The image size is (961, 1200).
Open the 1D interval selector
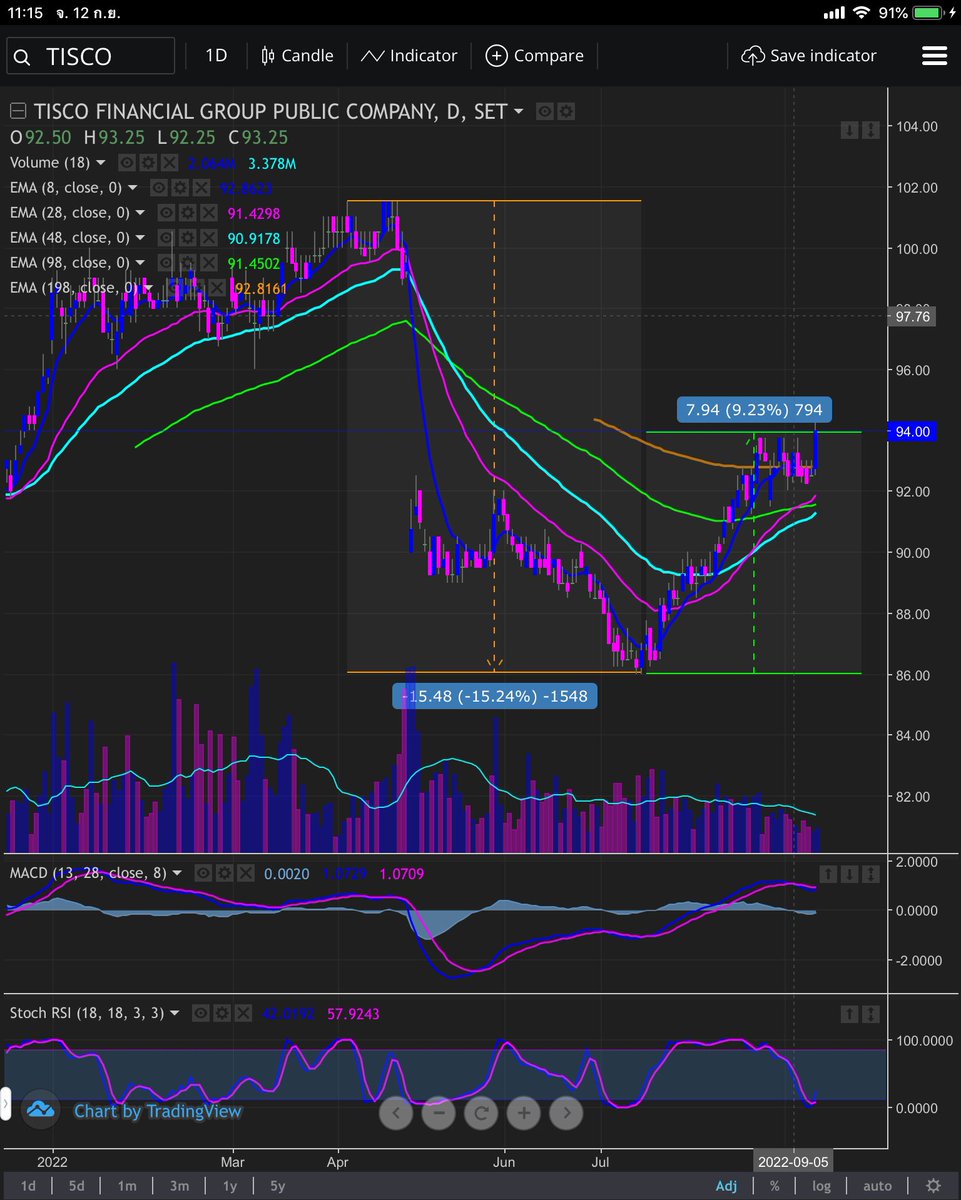(216, 56)
